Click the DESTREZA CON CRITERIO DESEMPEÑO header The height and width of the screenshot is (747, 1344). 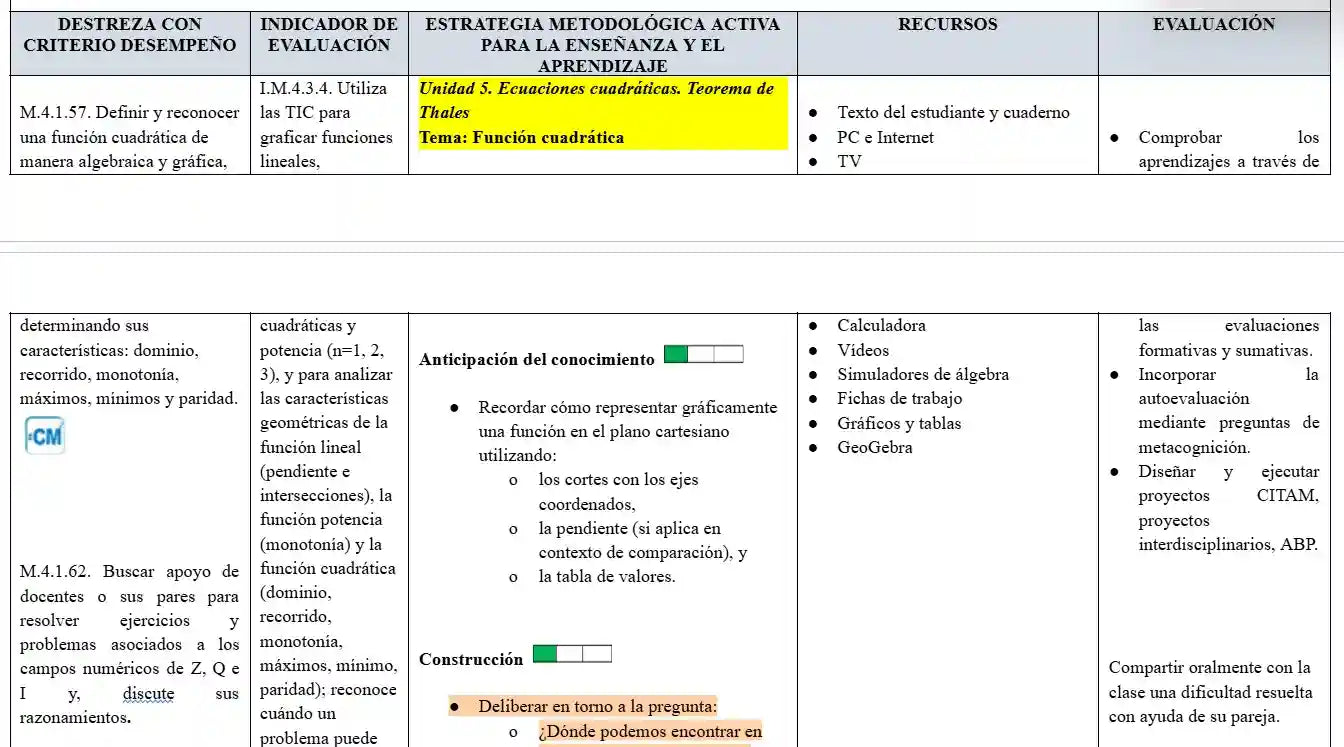(129, 34)
